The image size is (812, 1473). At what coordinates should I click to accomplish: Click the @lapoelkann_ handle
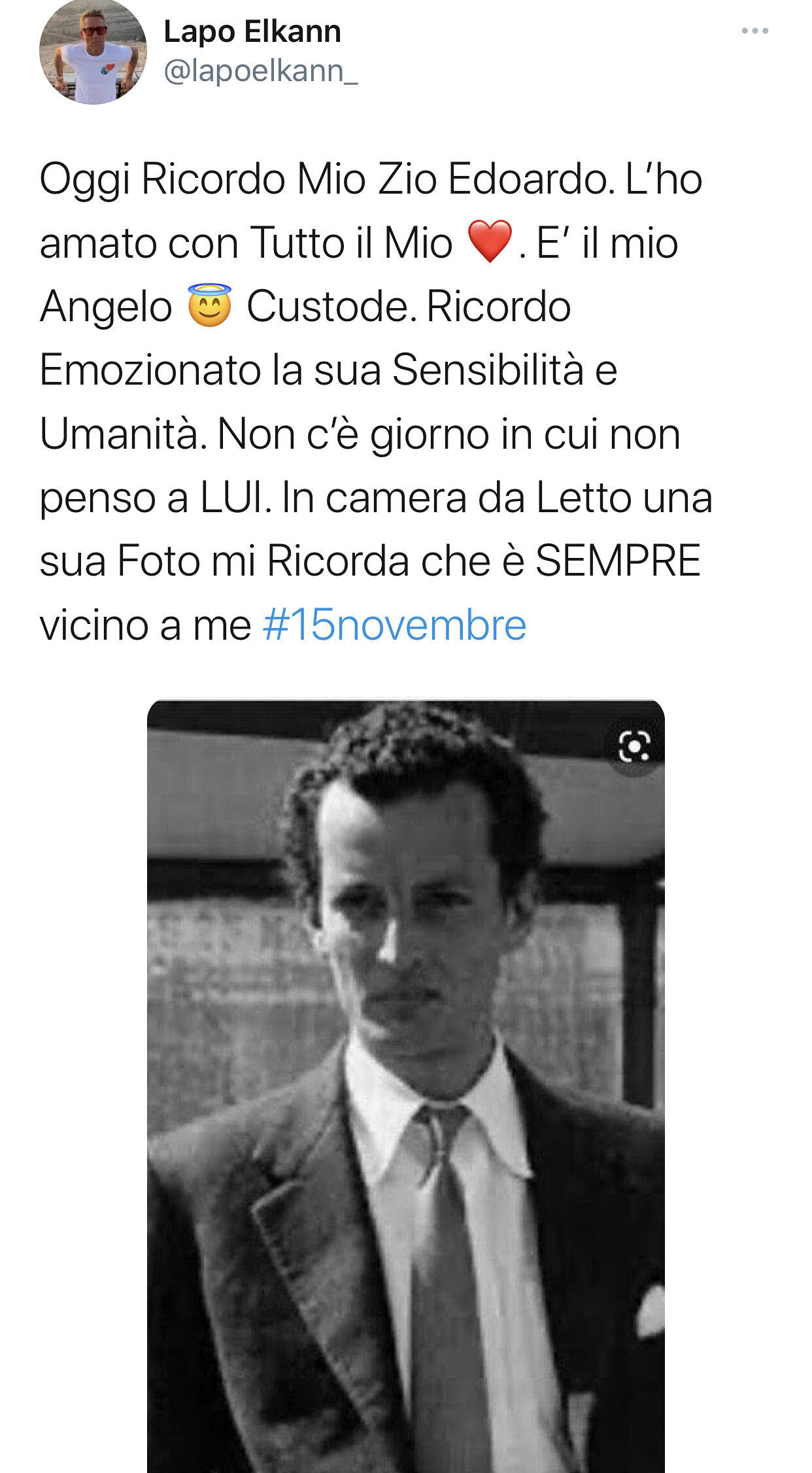[x=260, y=71]
